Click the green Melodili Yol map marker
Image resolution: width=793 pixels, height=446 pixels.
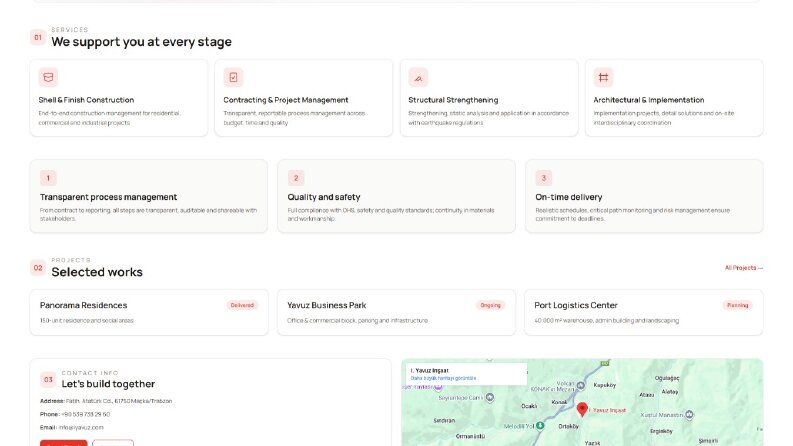coord(540,426)
